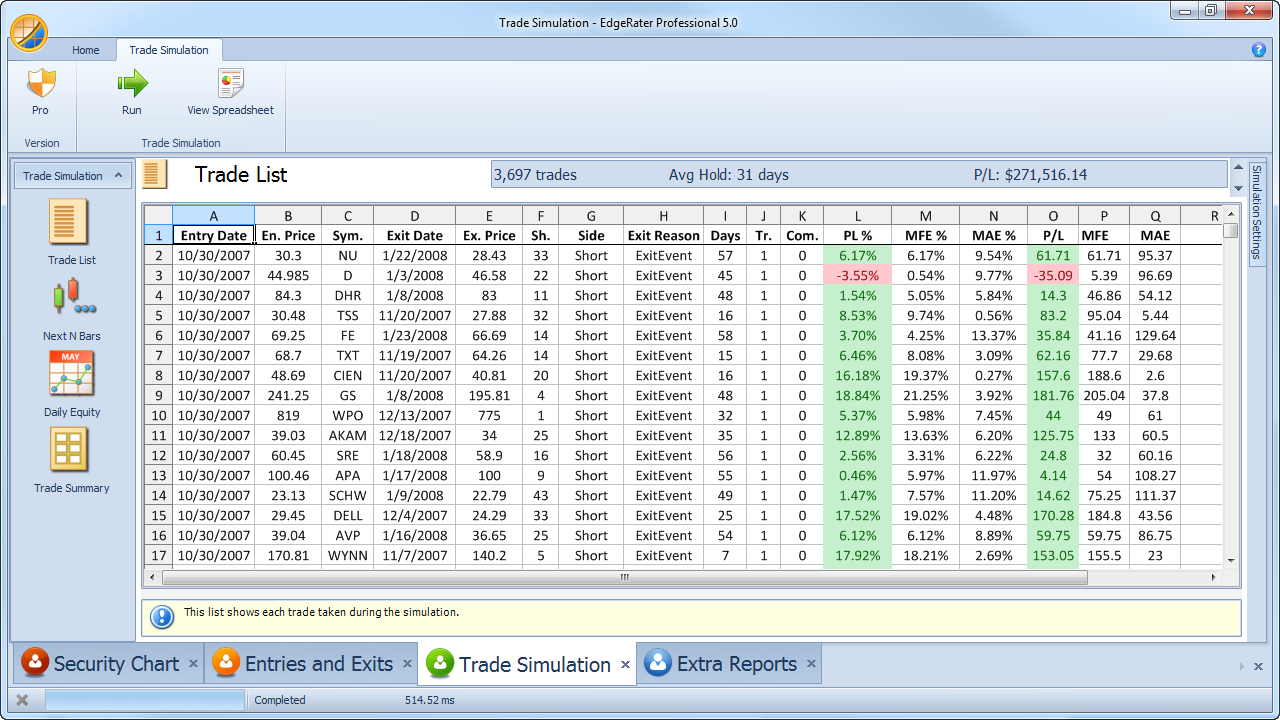Image resolution: width=1280 pixels, height=720 pixels.
Task: Click the horizontal scrollbar right arrow
Action: 1214,577
